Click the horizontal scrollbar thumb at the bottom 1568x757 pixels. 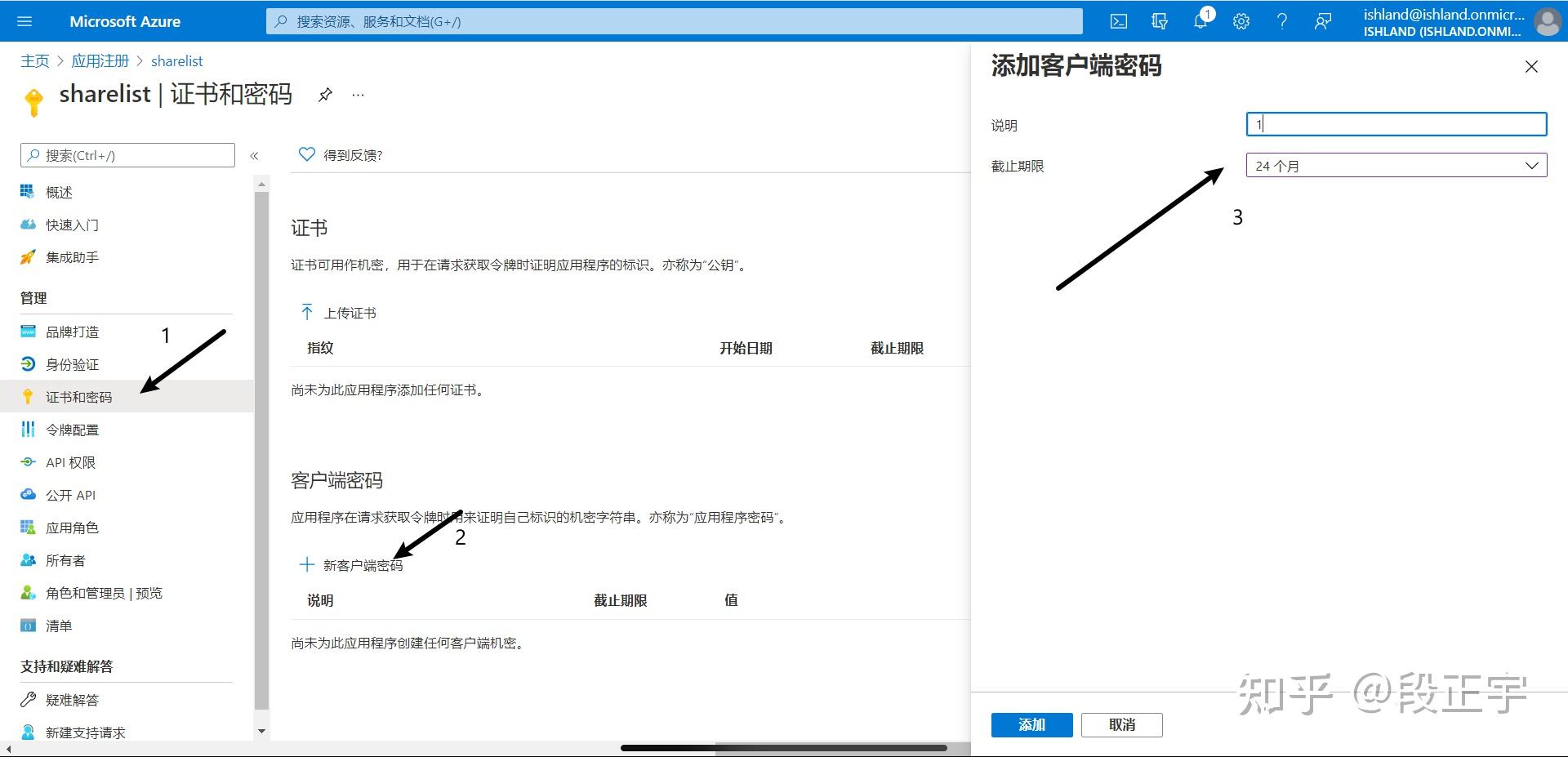click(x=784, y=747)
